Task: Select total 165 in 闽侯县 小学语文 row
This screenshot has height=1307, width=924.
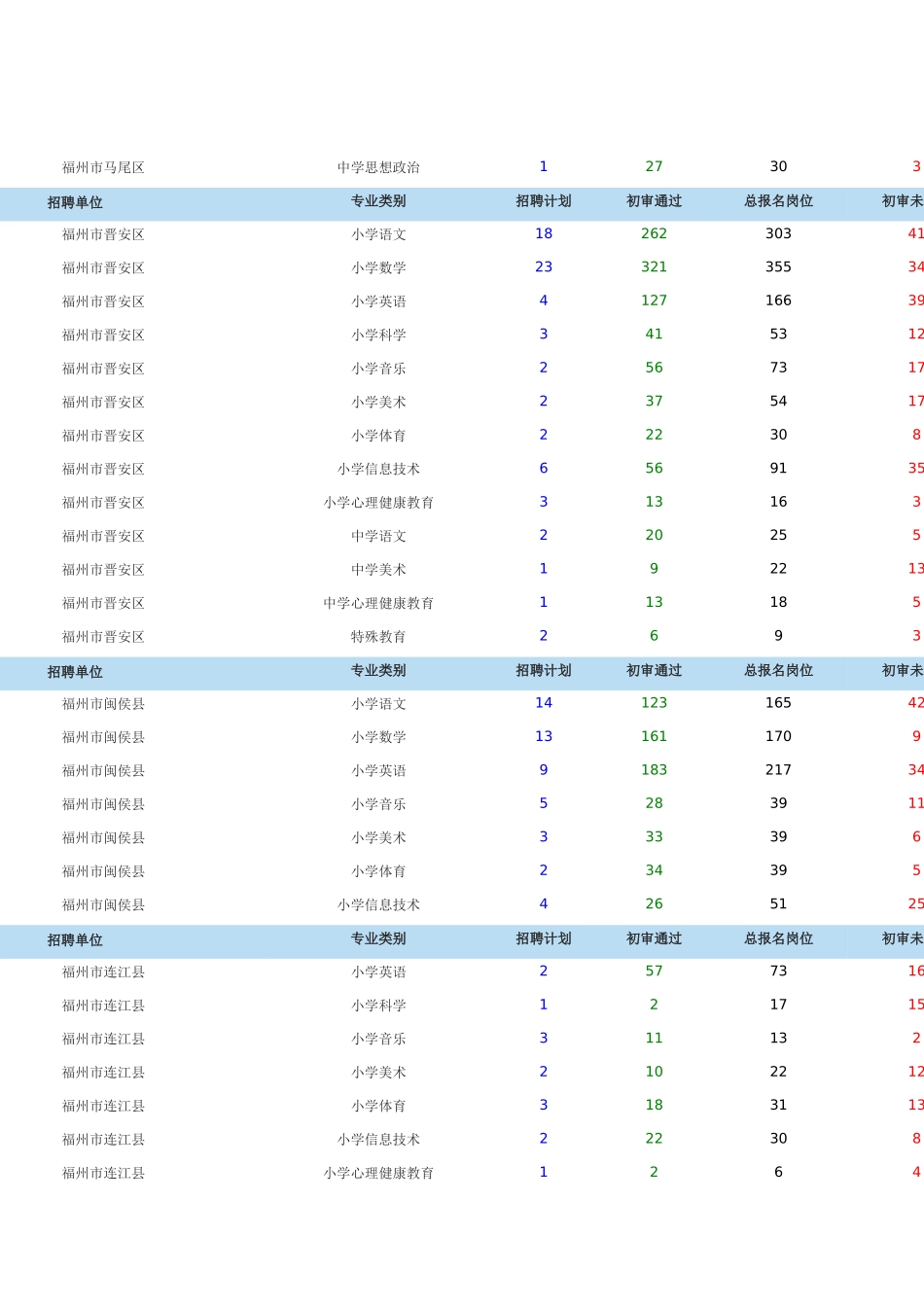Action: point(778,703)
